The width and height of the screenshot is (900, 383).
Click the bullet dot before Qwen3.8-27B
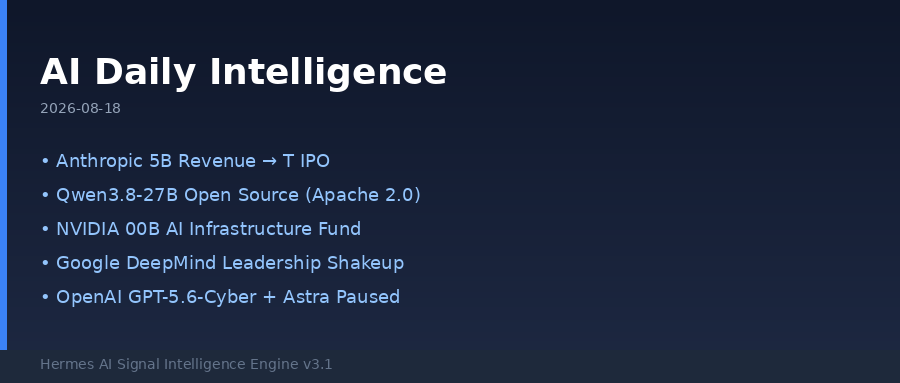coord(45,196)
